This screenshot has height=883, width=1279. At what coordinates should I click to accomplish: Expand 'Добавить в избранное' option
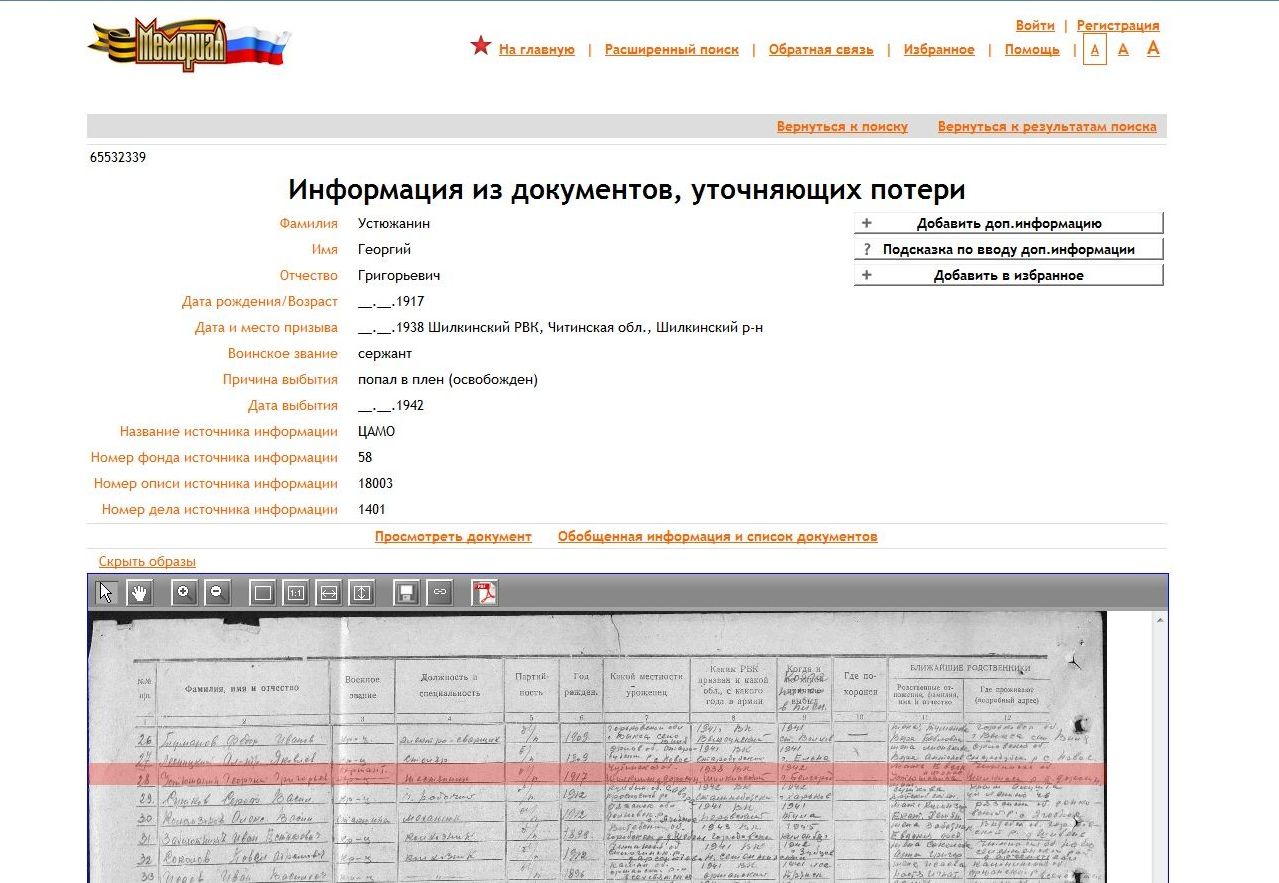pos(1008,276)
